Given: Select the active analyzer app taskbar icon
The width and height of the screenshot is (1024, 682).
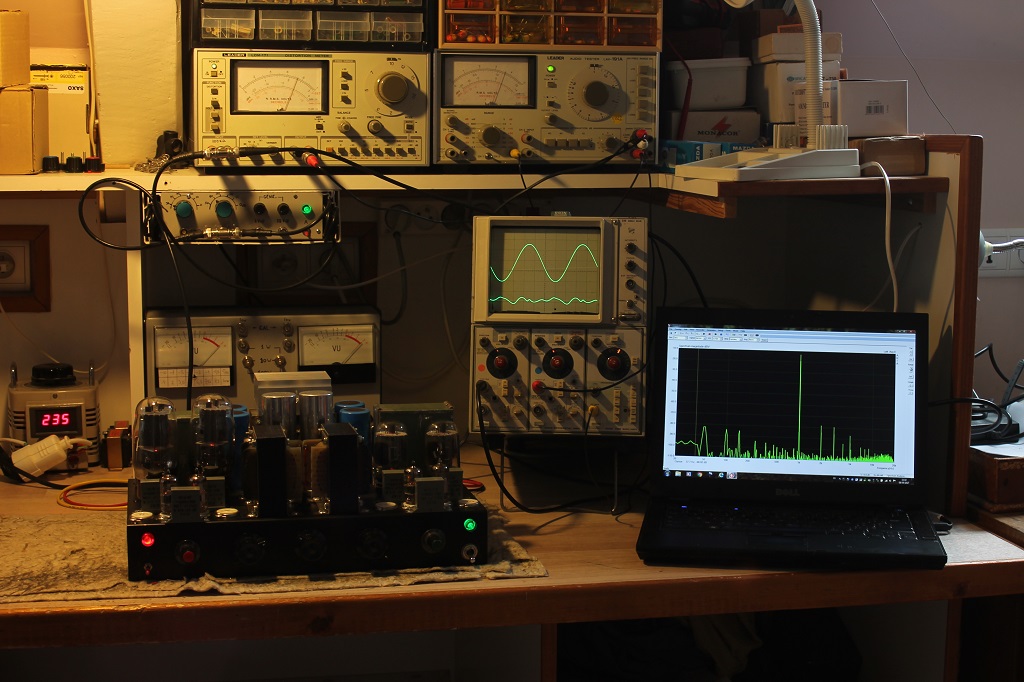Looking at the screenshot, I should pos(732,476).
